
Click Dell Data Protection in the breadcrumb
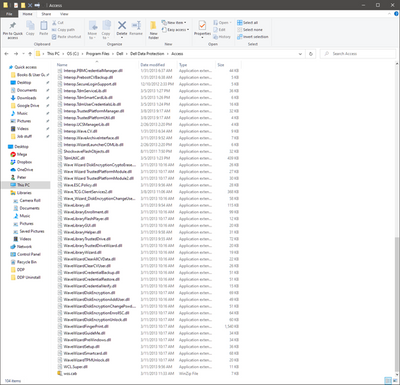147,54
